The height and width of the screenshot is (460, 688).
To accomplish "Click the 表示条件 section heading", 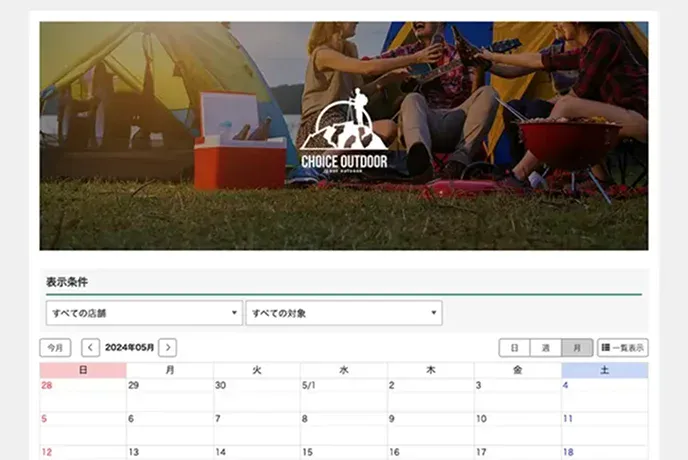I will pyautogui.click(x=67, y=282).
